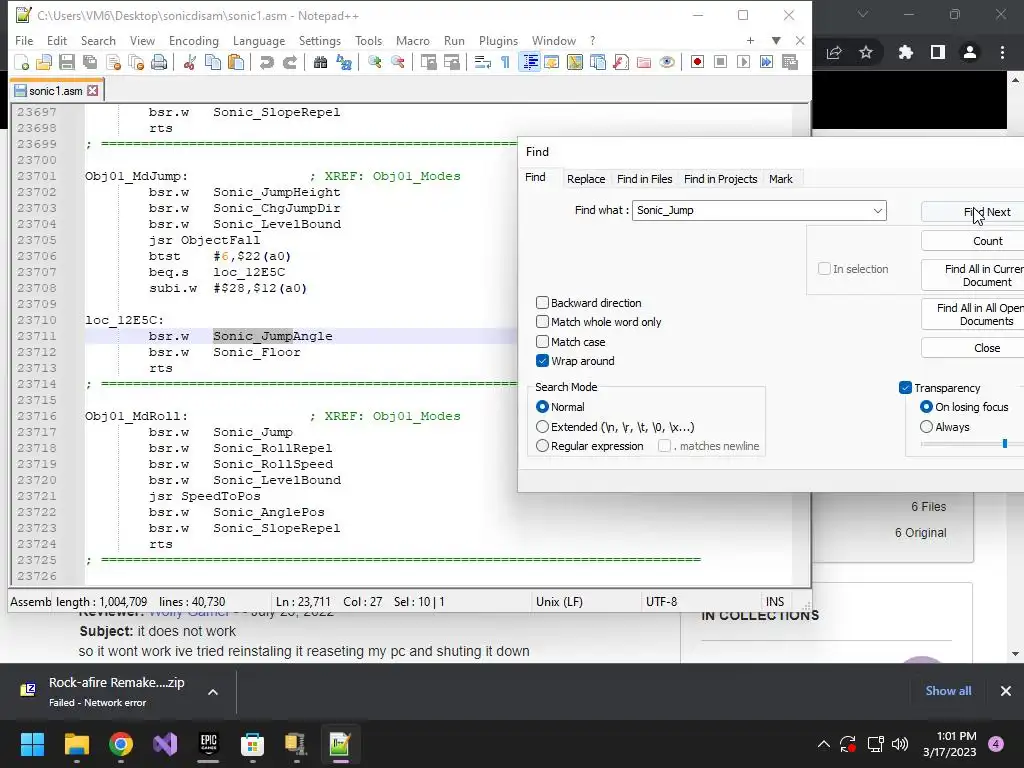
Task: Switch to the Mark tab
Action: point(780,179)
